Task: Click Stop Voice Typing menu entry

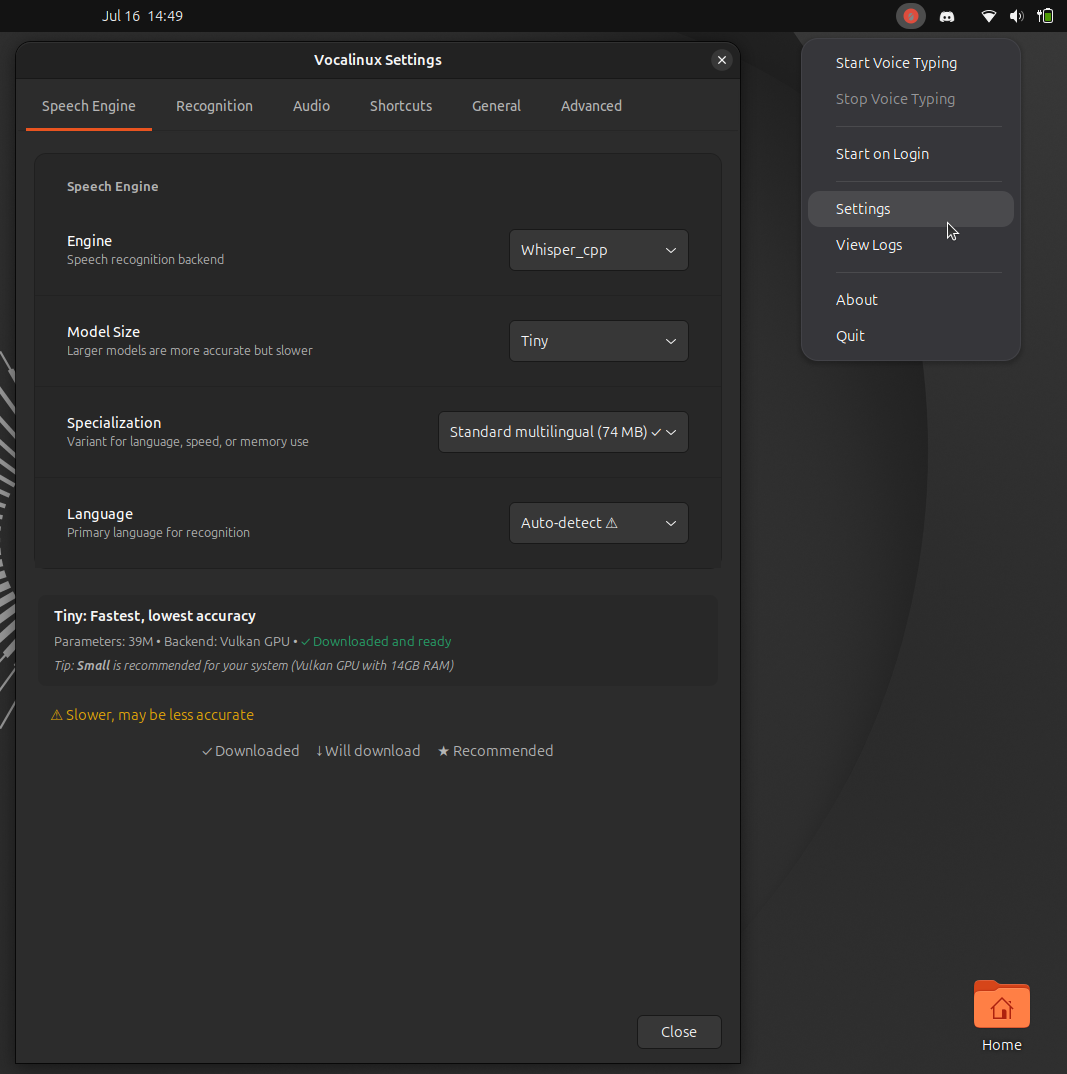Action: (x=911, y=99)
